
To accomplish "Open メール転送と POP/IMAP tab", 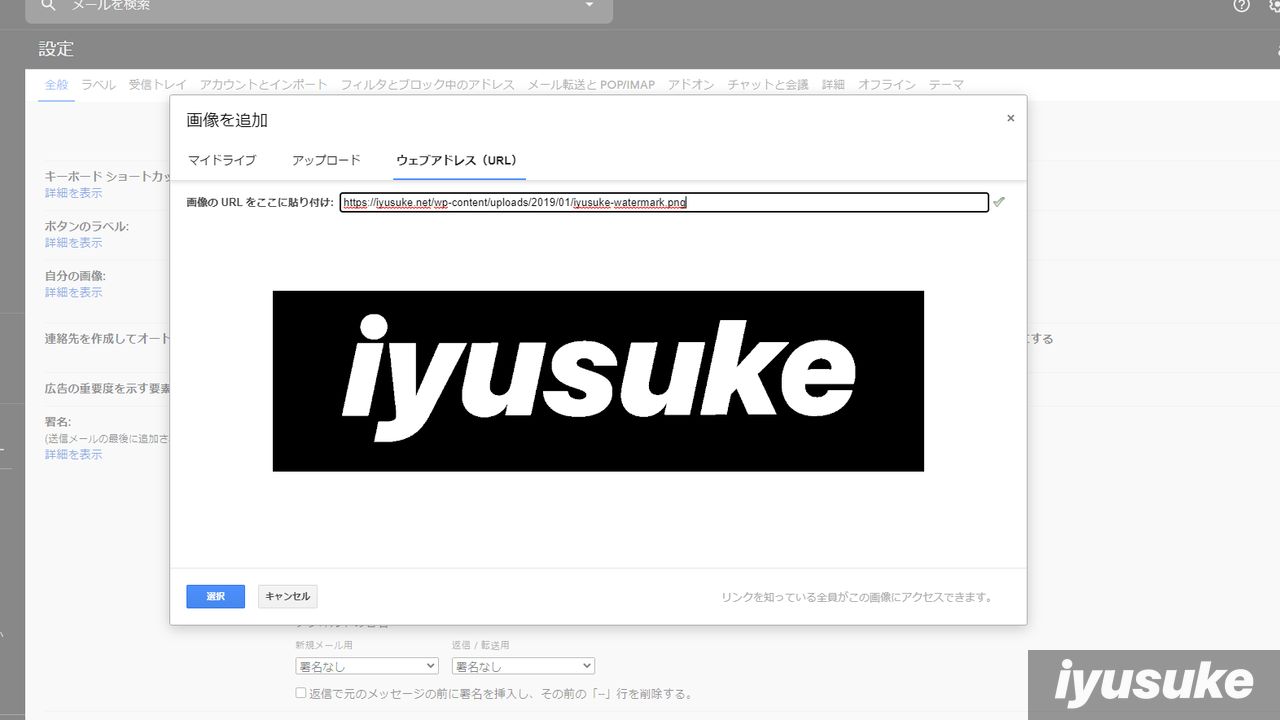I will pos(591,85).
